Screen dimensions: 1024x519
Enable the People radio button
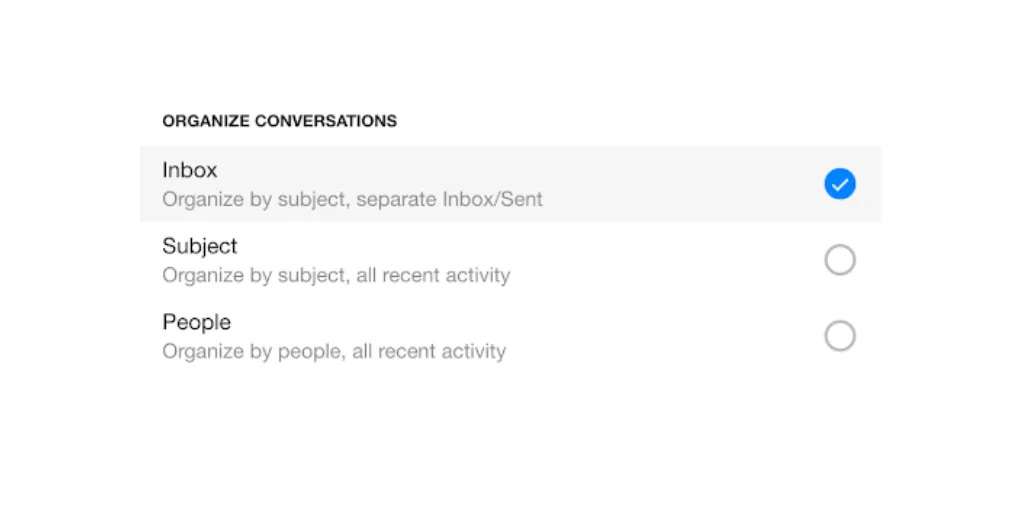pyautogui.click(x=840, y=336)
